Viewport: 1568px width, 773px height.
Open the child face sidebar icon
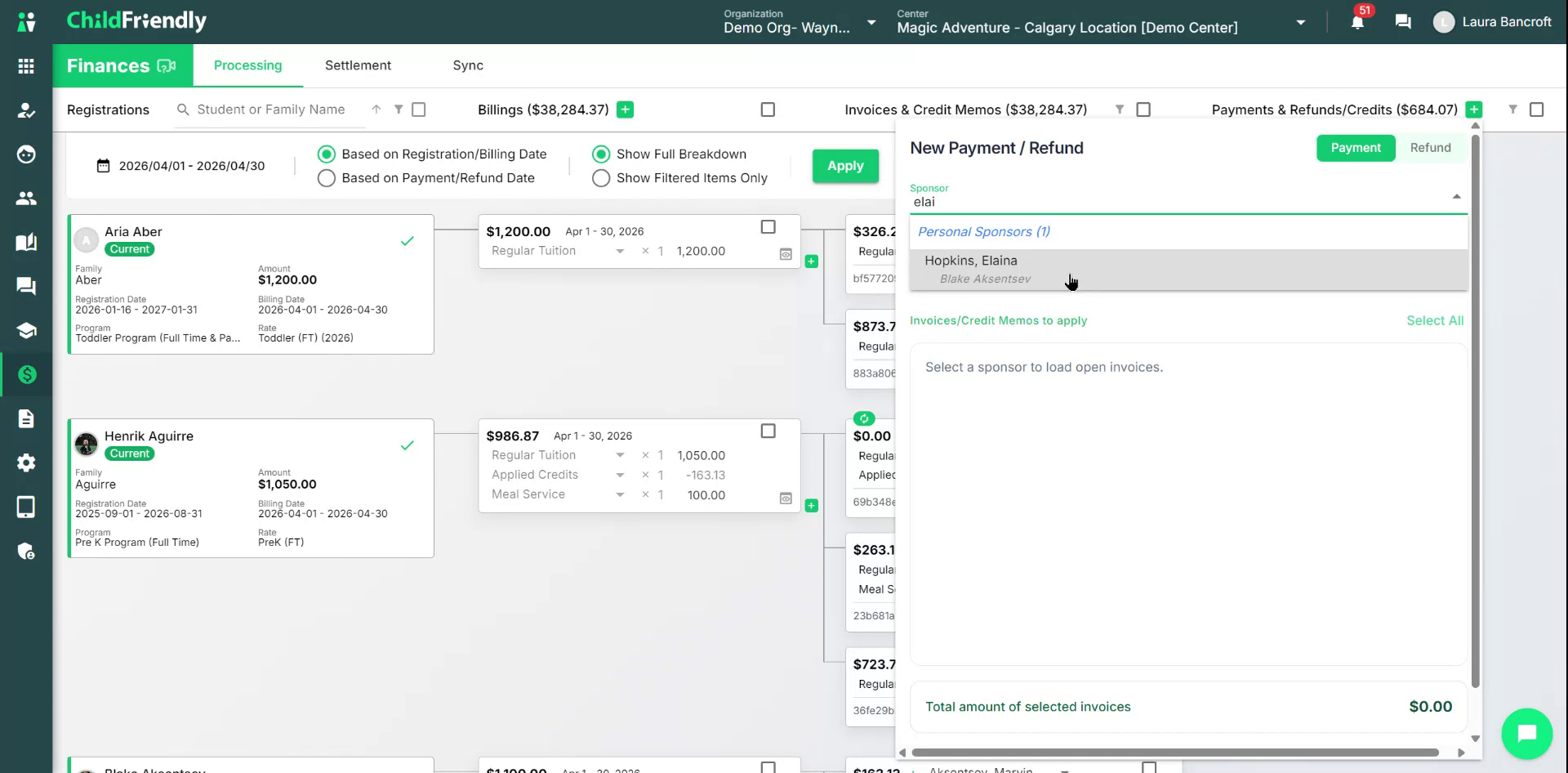click(x=26, y=154)
